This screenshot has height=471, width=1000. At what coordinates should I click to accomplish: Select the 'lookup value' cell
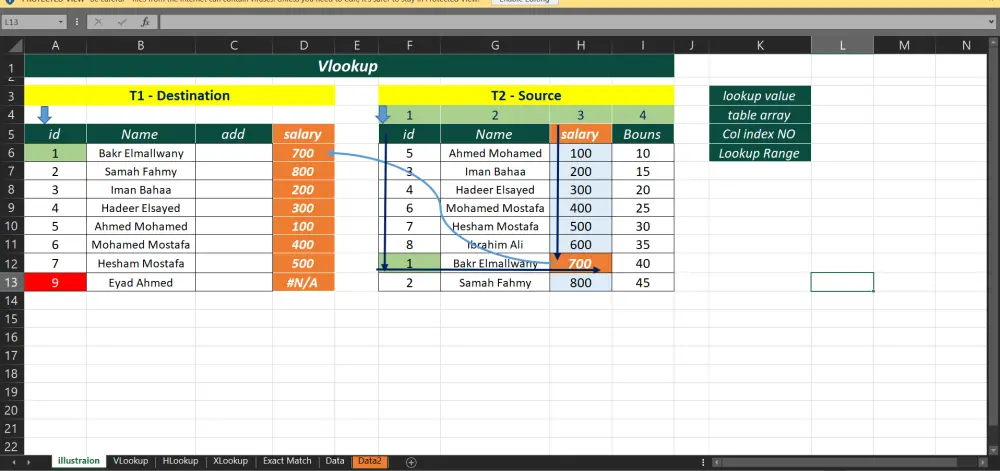point(760,96)
